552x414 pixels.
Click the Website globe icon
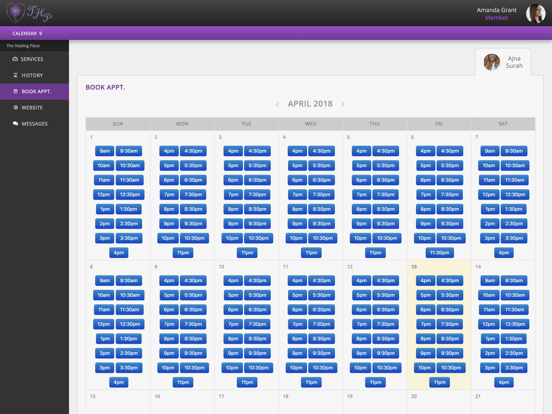15,107
